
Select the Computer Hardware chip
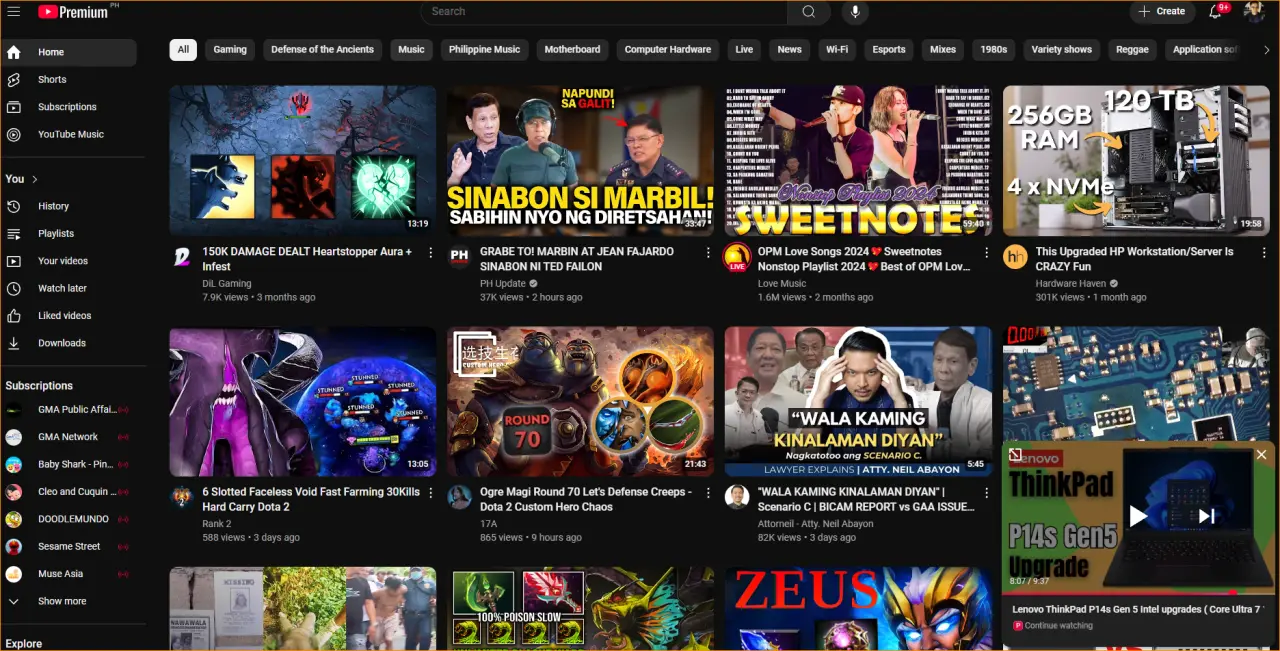coord(668,50)
